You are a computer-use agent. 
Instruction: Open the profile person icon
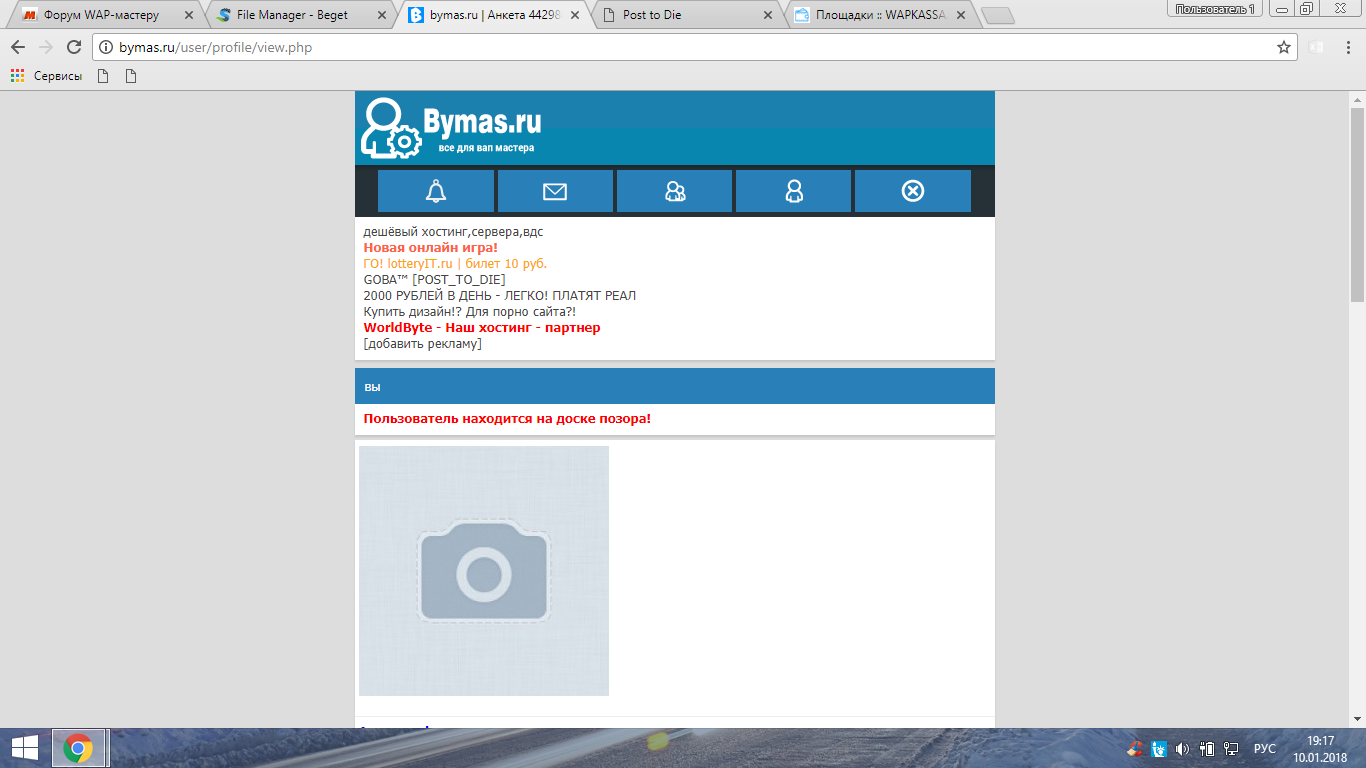(794, 191)
